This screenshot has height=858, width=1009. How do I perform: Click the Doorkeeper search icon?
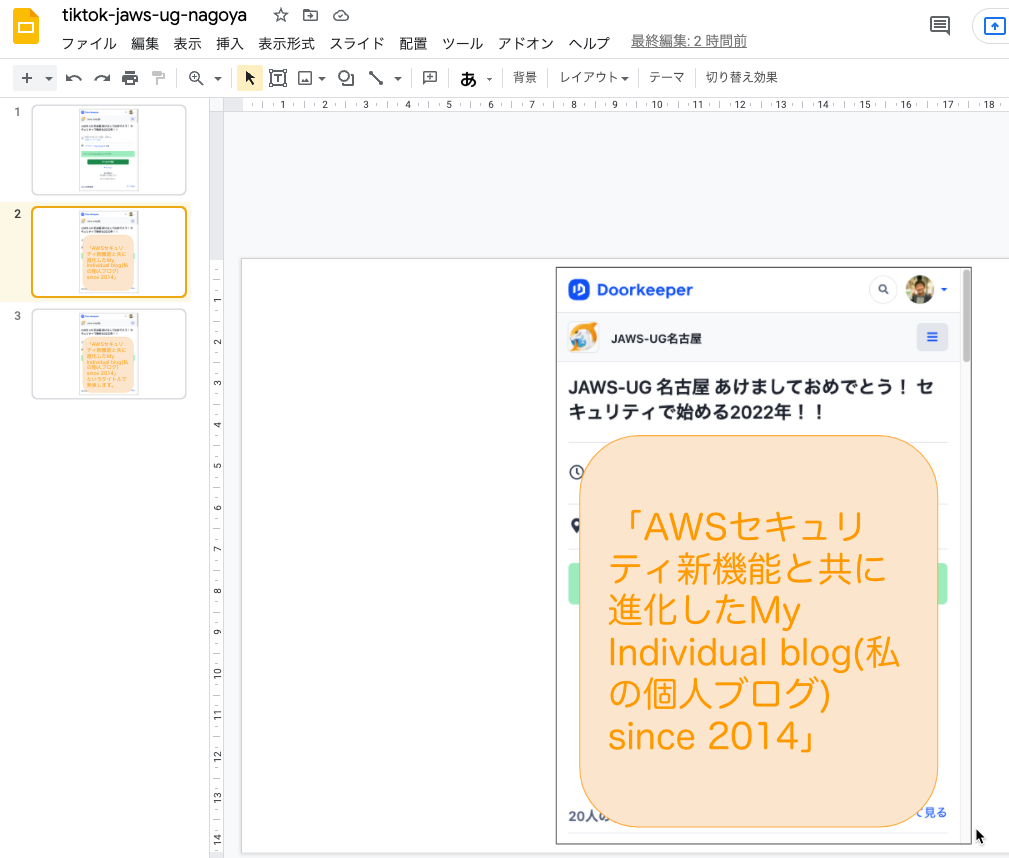(x=883, y=290)
